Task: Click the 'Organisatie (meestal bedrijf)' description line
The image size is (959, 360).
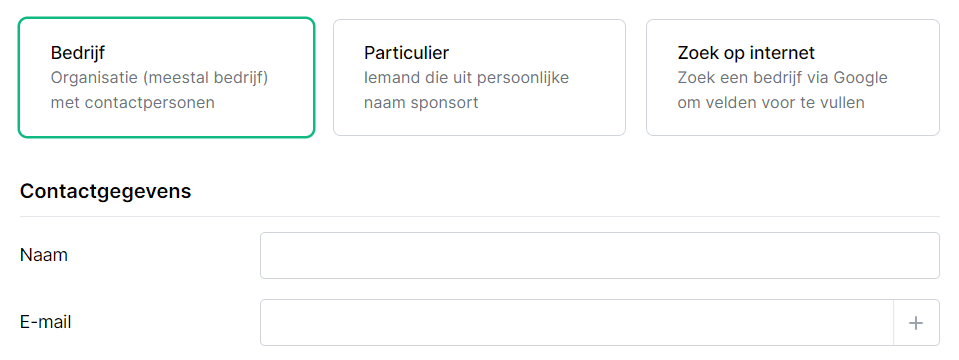Action: point(160,78)
